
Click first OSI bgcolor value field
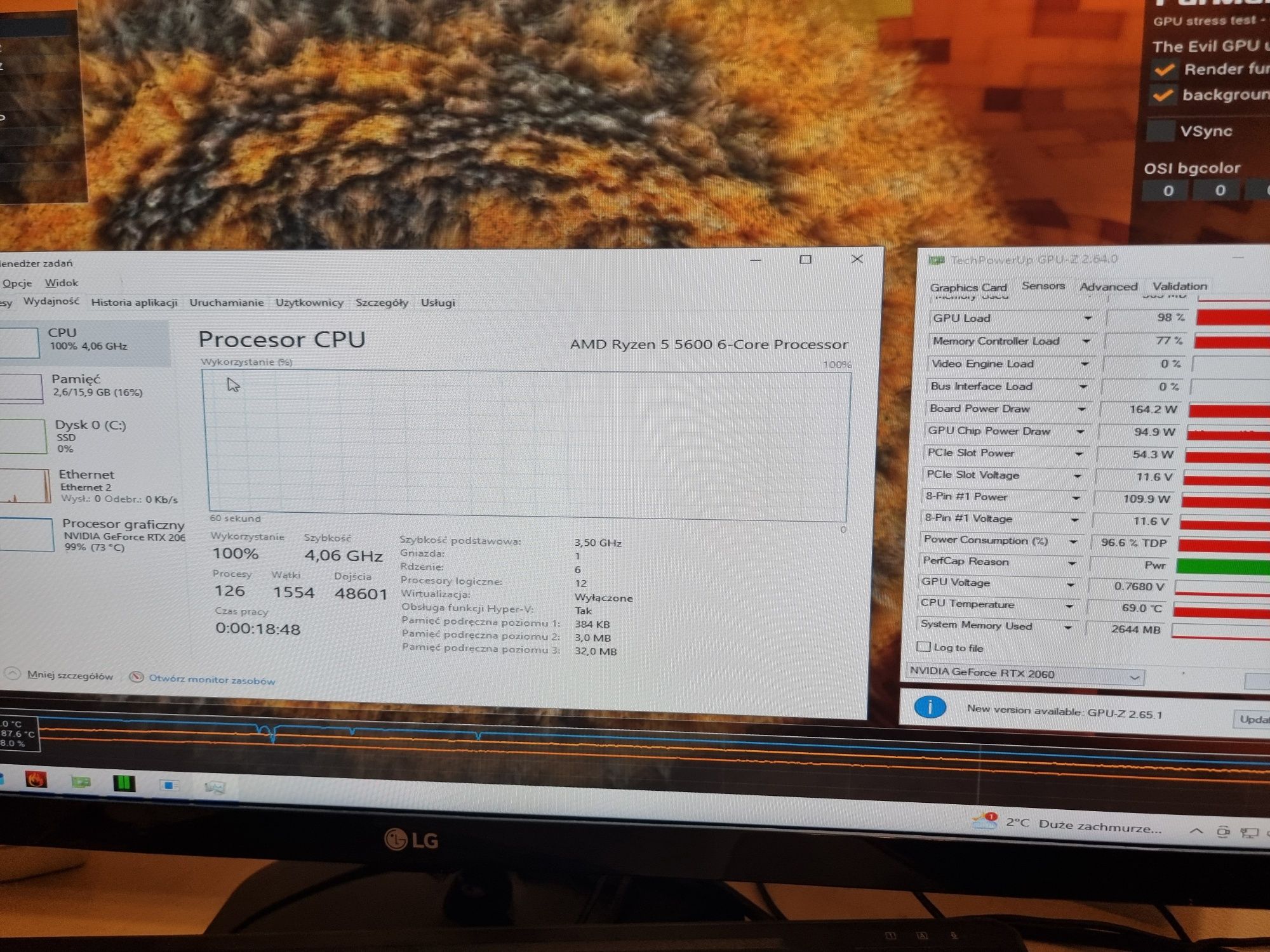pyautogui.click(x=1167, y=190)
